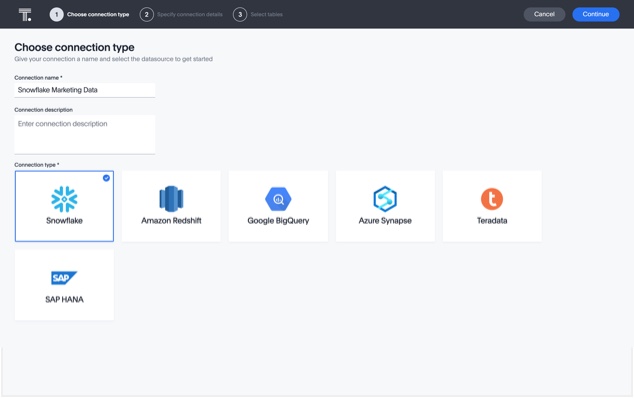Pick the Google BigQuery connection tile

[x=278, y=206]
